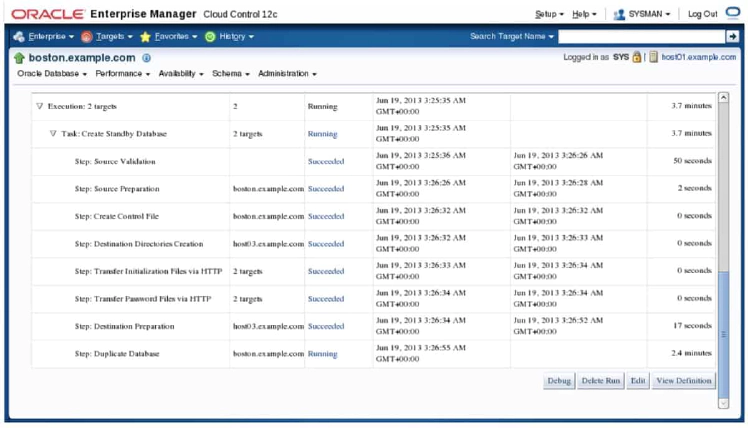Image resolution: width=750 pixels, height=428 pixels.
Task: Click Succeeded status for Source Validation step
Action: click(326, 162)
